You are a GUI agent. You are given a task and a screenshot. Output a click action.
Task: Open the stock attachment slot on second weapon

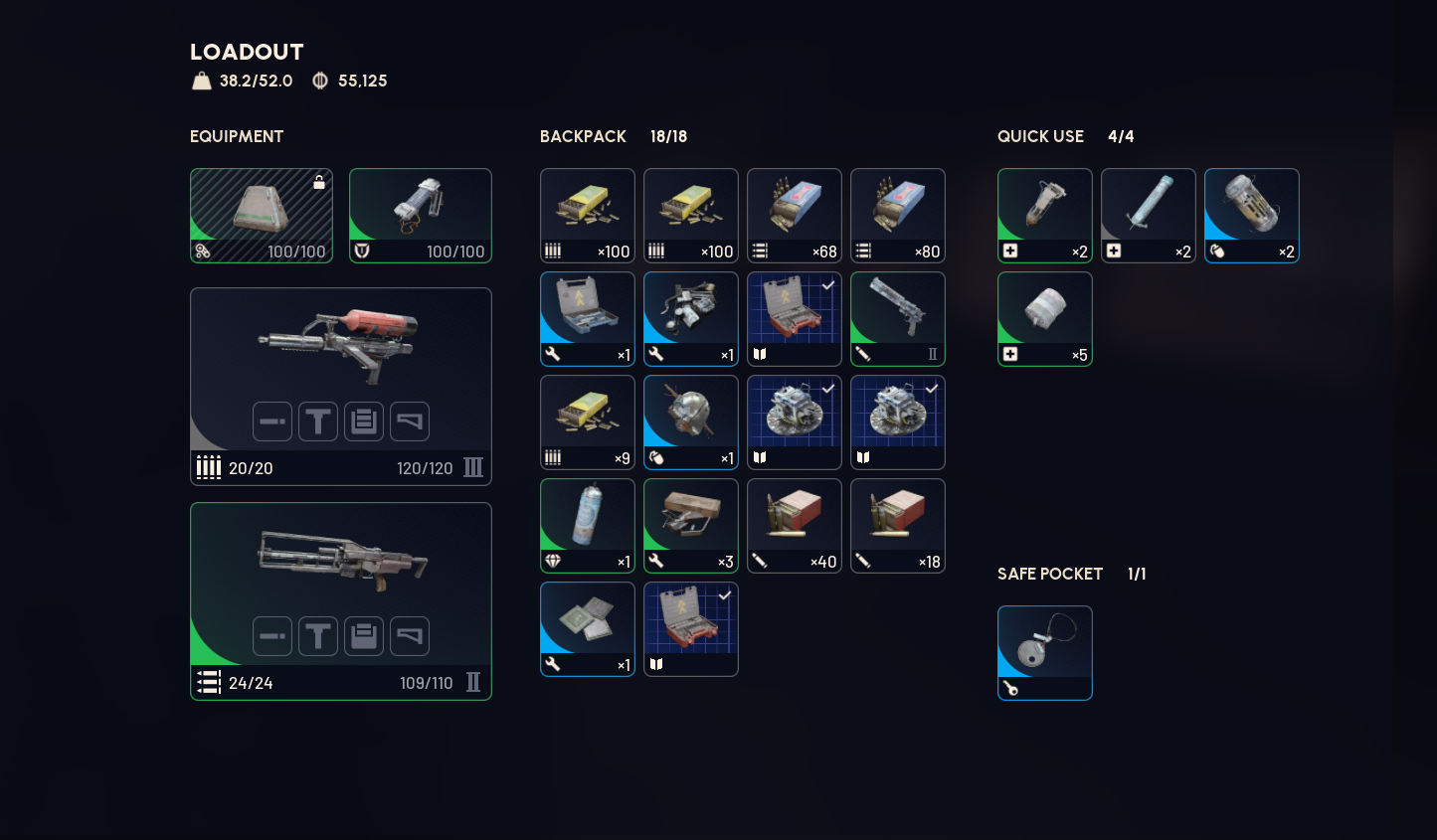coord(410,636)
